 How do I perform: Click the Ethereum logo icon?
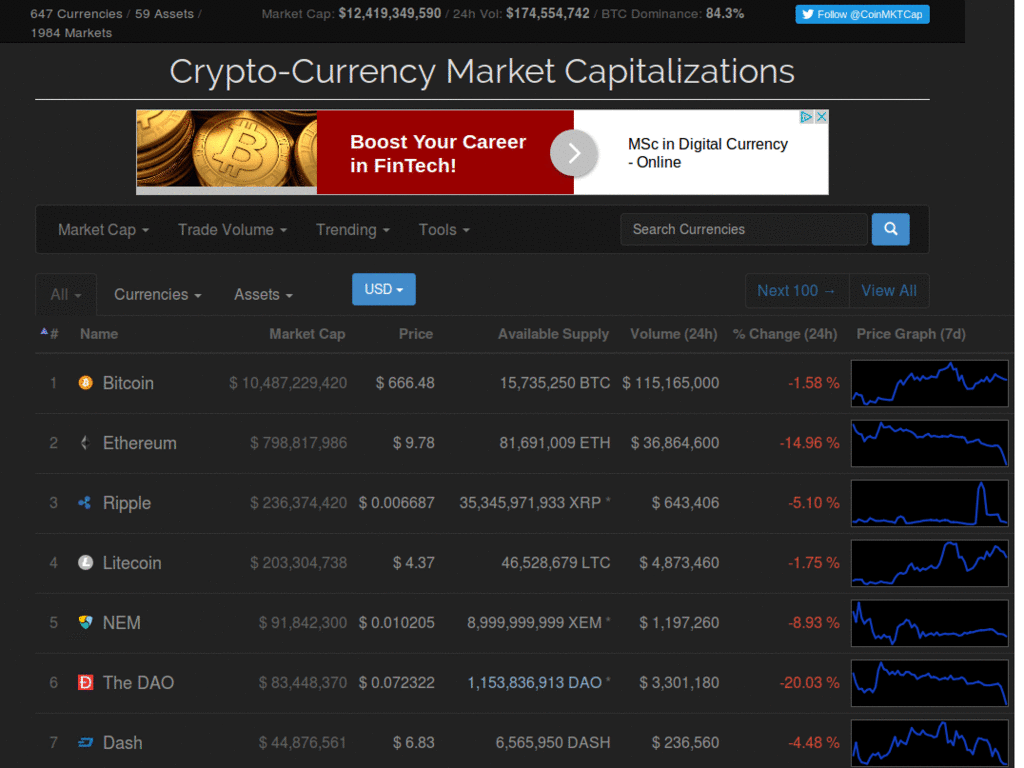click(85, 443)
